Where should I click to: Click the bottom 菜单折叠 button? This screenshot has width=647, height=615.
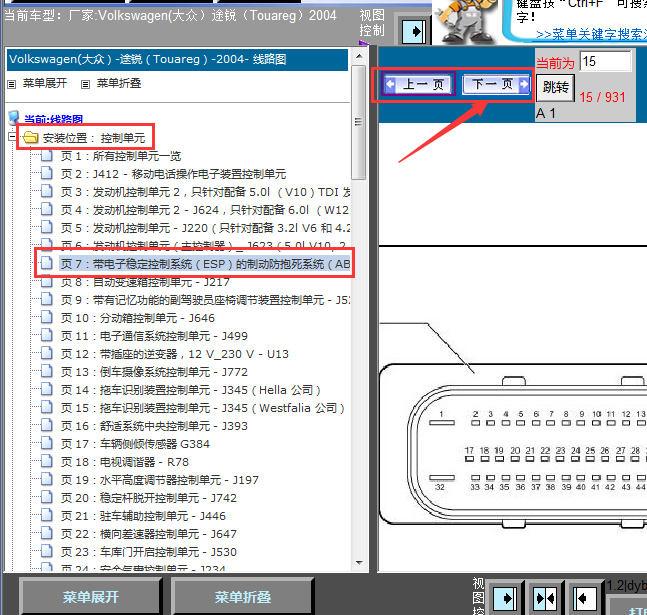click(x=243, y=597)
